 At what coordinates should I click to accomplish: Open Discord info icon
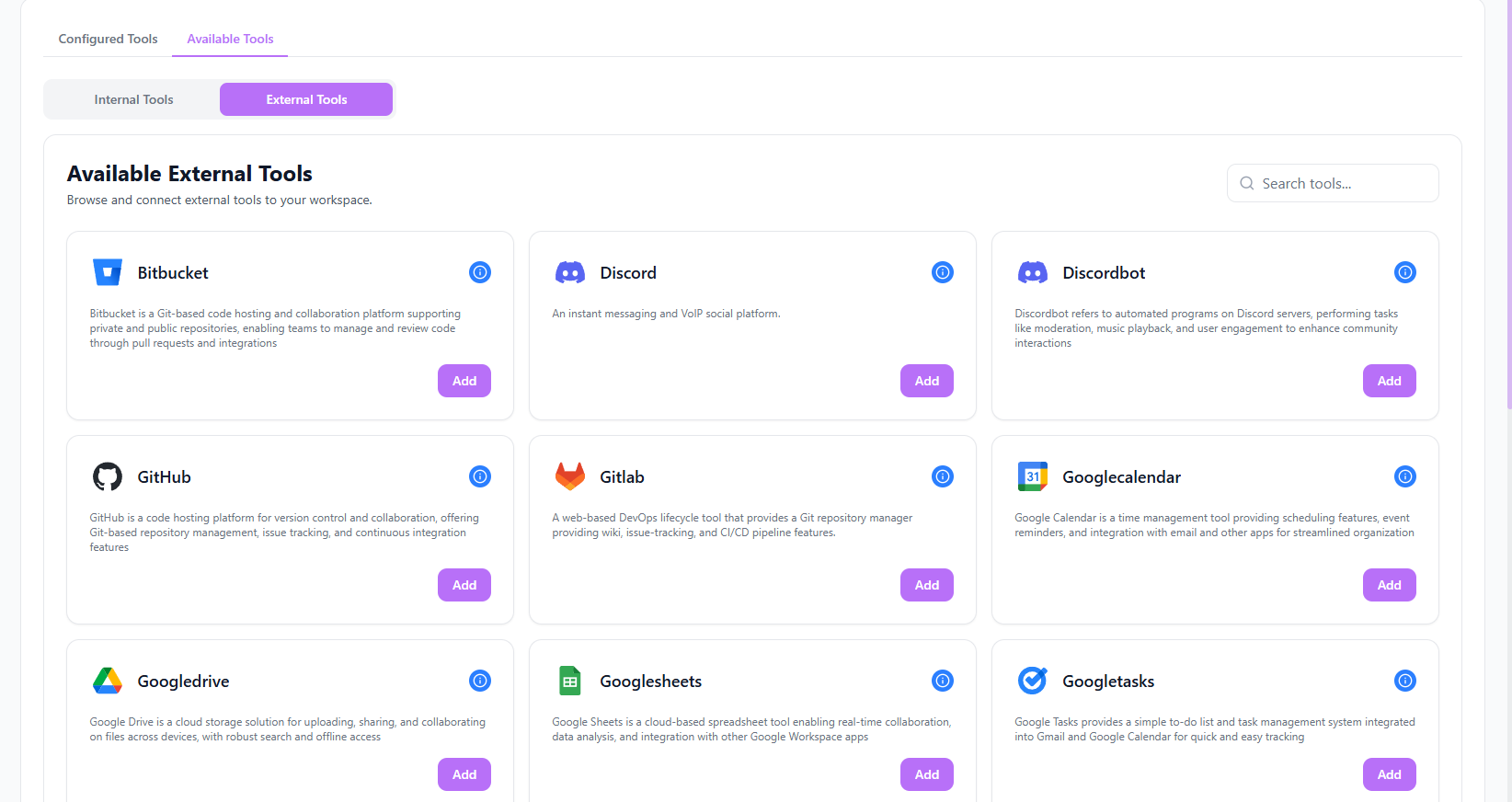coord(943,272)
